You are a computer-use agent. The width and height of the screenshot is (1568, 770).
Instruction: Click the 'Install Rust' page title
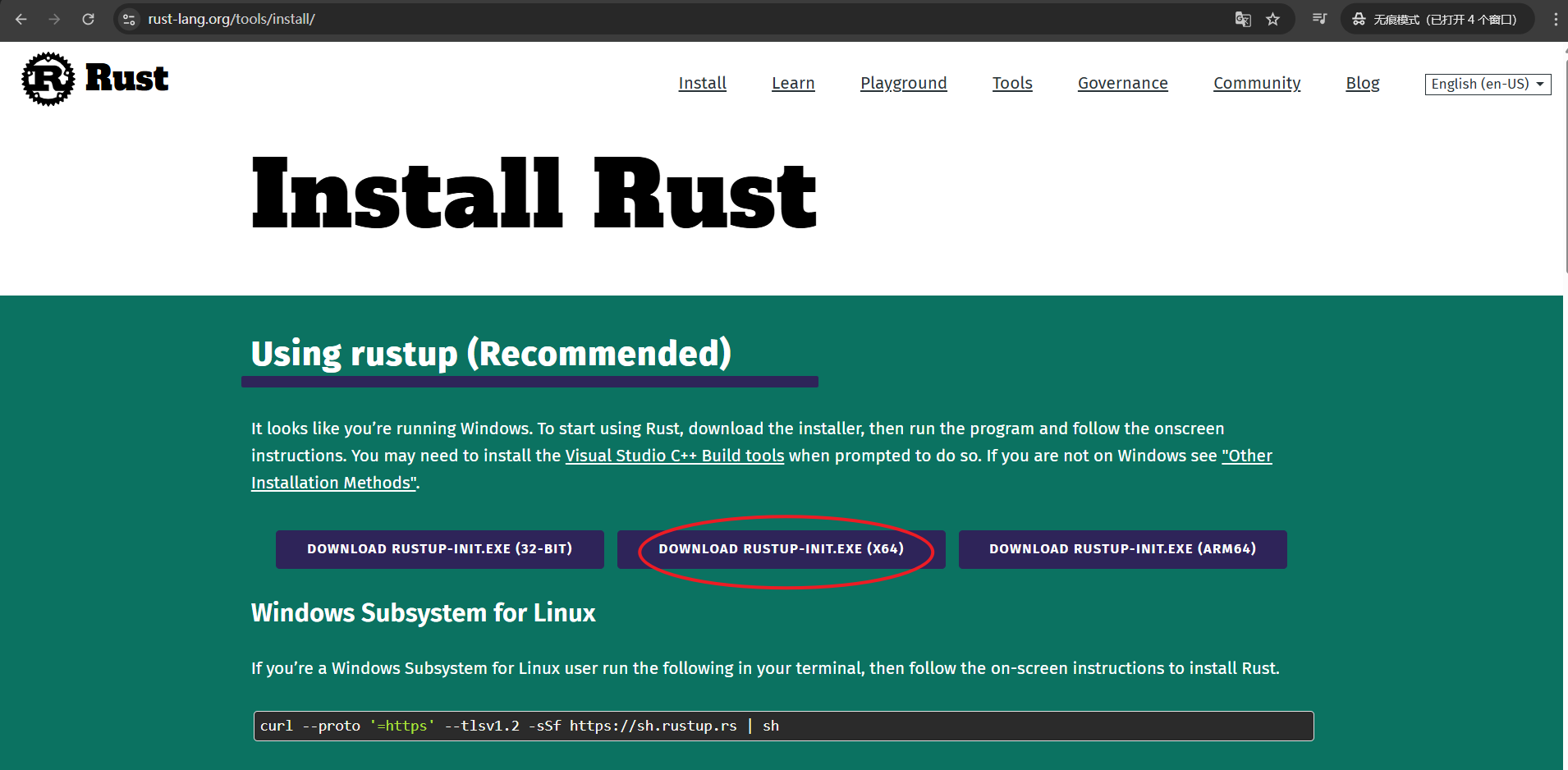(x=534, y=195)
